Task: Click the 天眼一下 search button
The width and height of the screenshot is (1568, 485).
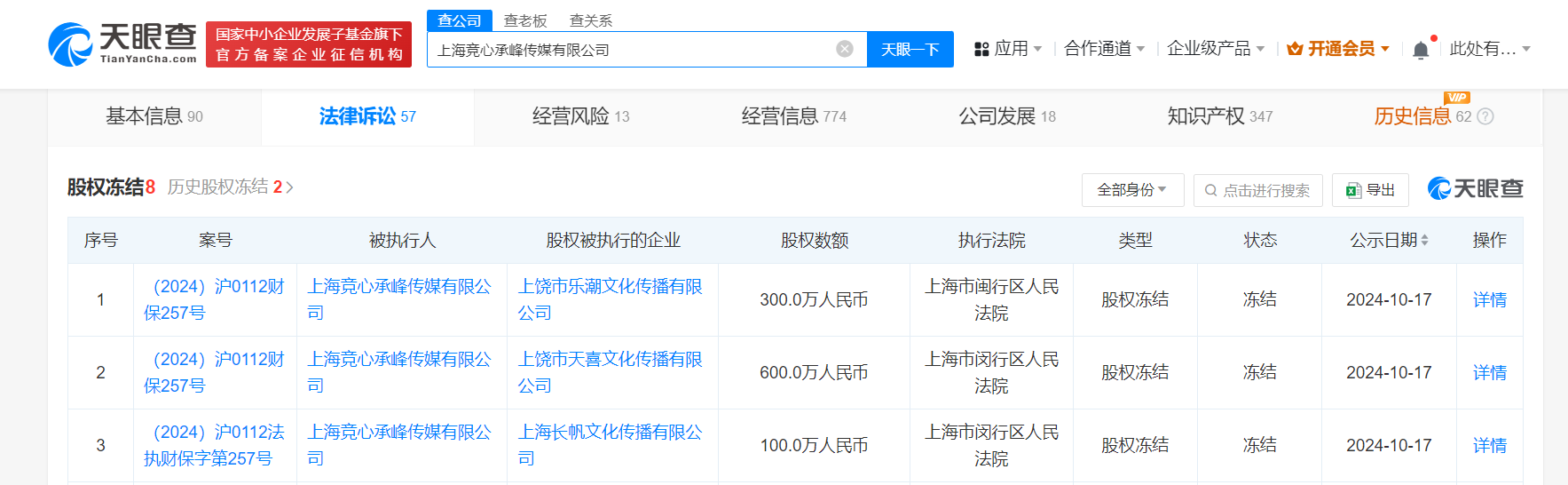Action: tap(910, 49)
